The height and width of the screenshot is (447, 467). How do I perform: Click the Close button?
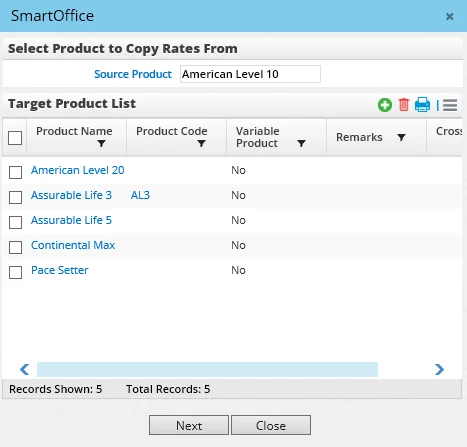click(x=271, y=425)
